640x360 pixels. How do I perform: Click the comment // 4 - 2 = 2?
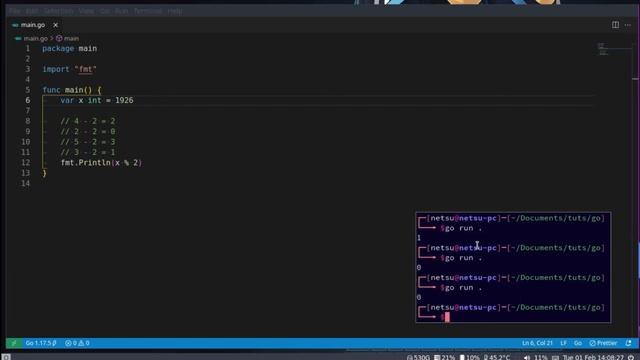[88, 121]
